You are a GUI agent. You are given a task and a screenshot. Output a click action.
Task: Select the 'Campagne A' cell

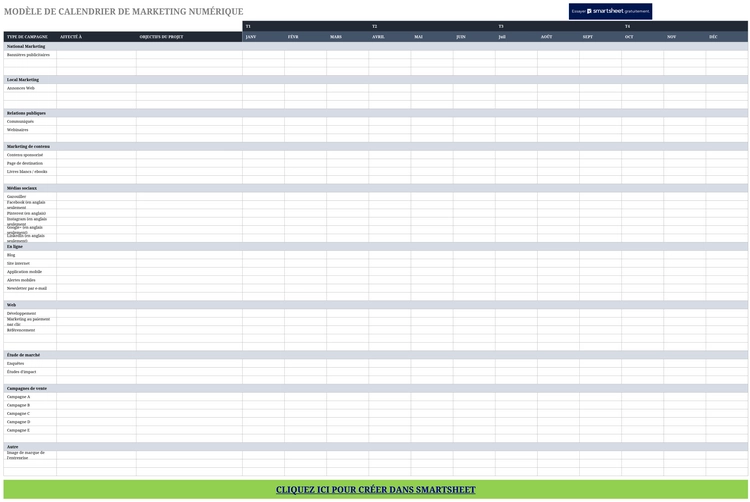[30, 397]
